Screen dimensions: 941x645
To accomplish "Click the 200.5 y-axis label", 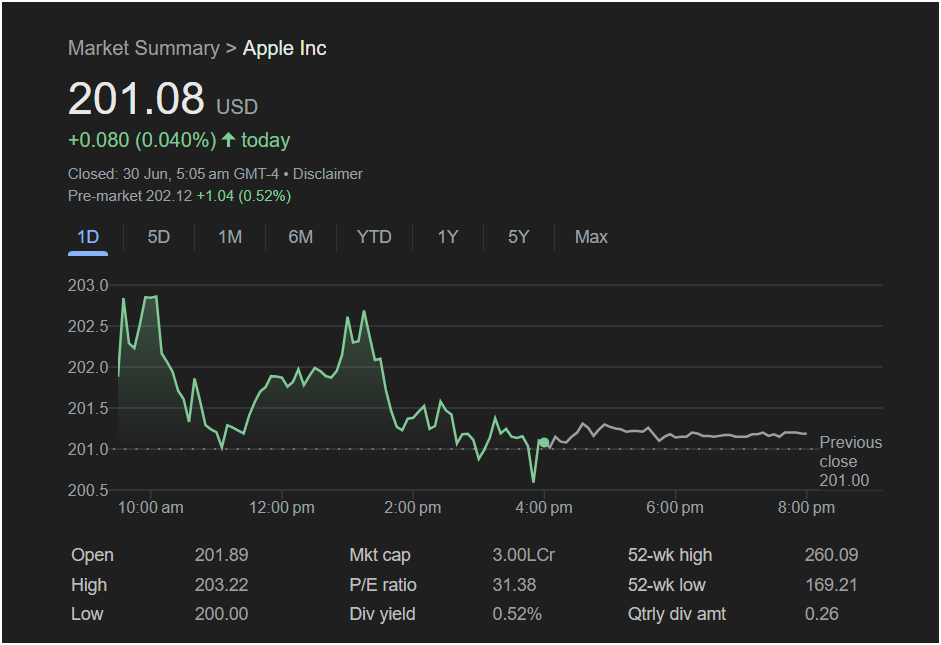I will [x=88, y=490].
